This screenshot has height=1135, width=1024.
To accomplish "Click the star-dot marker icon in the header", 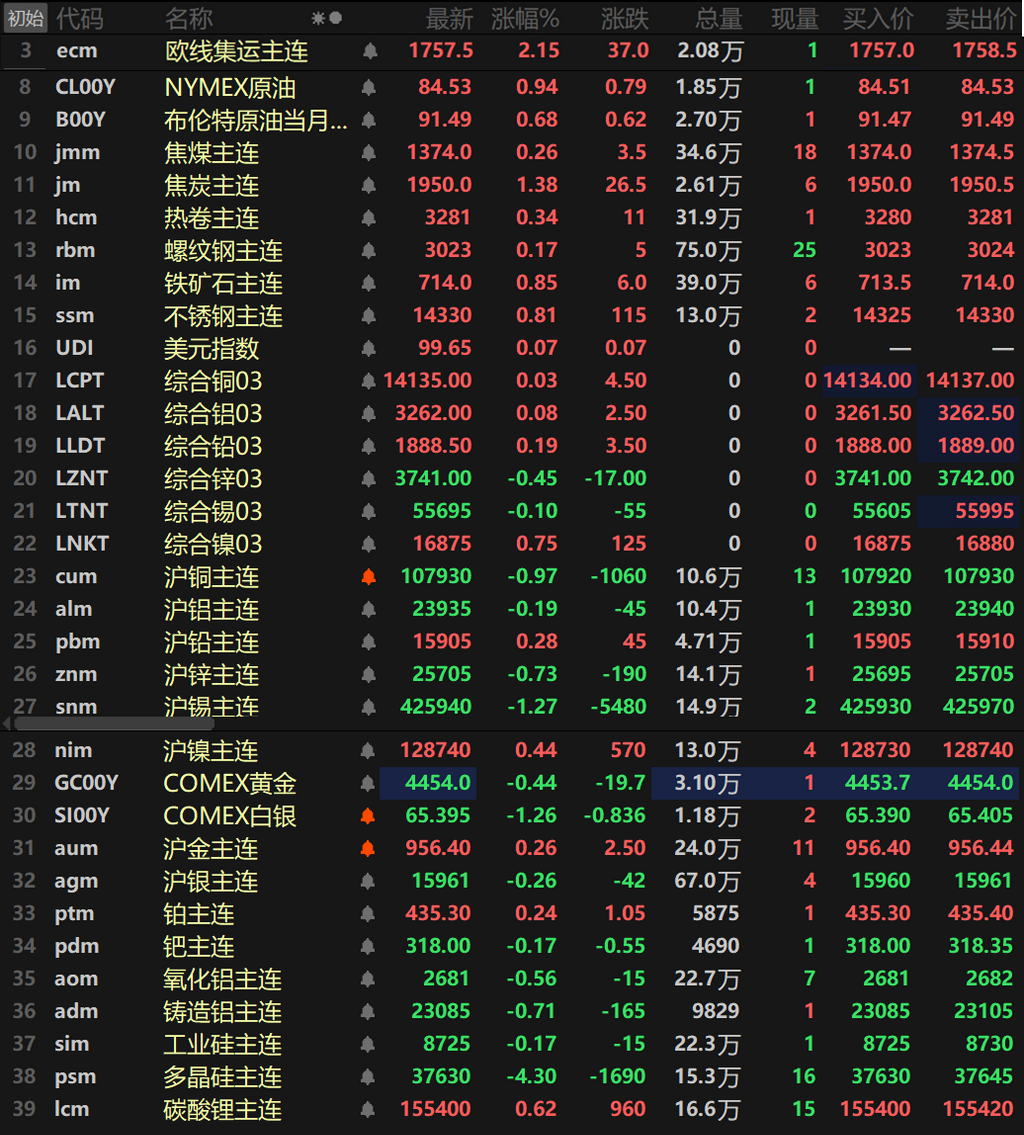I will pos(326,18).
